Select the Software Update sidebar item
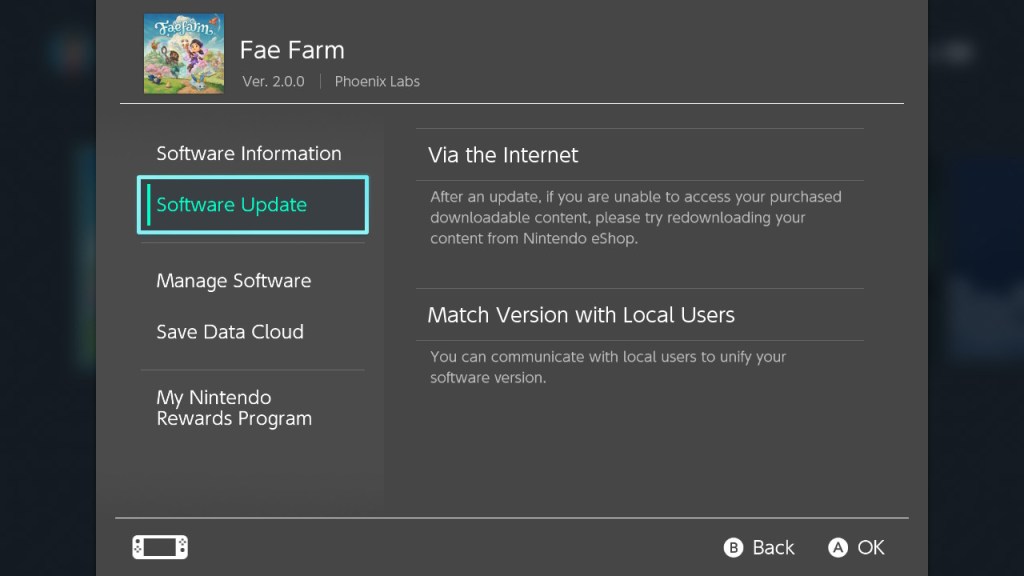 point(252,205)
